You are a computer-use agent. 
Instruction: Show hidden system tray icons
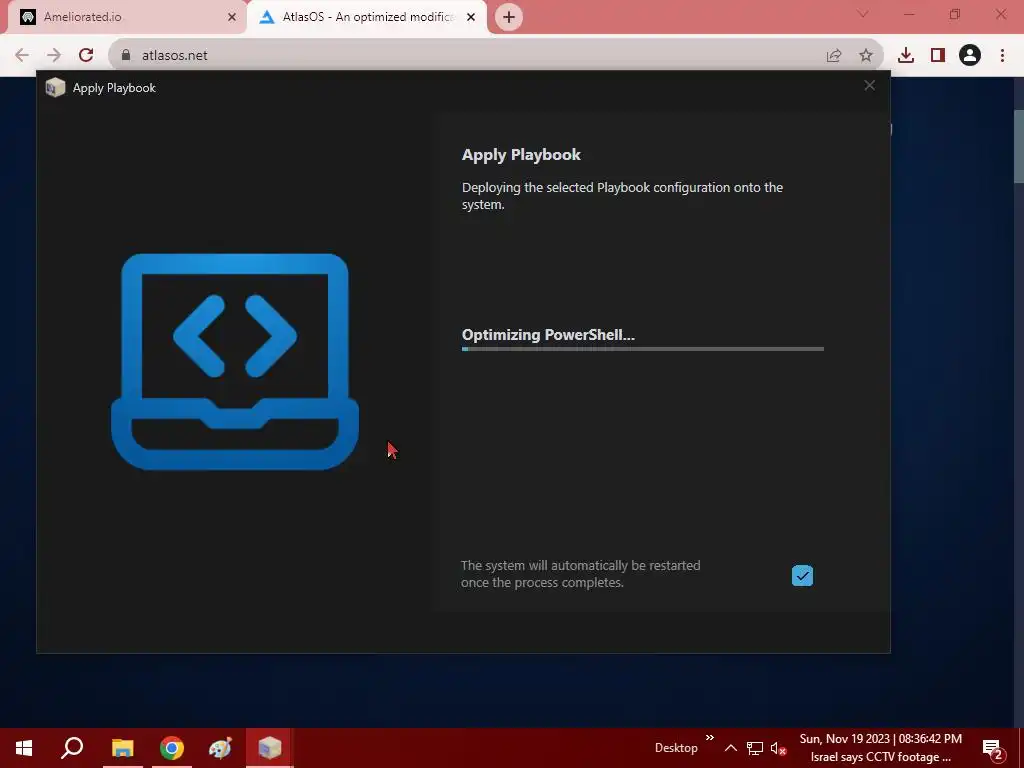[x=731, y=748]
